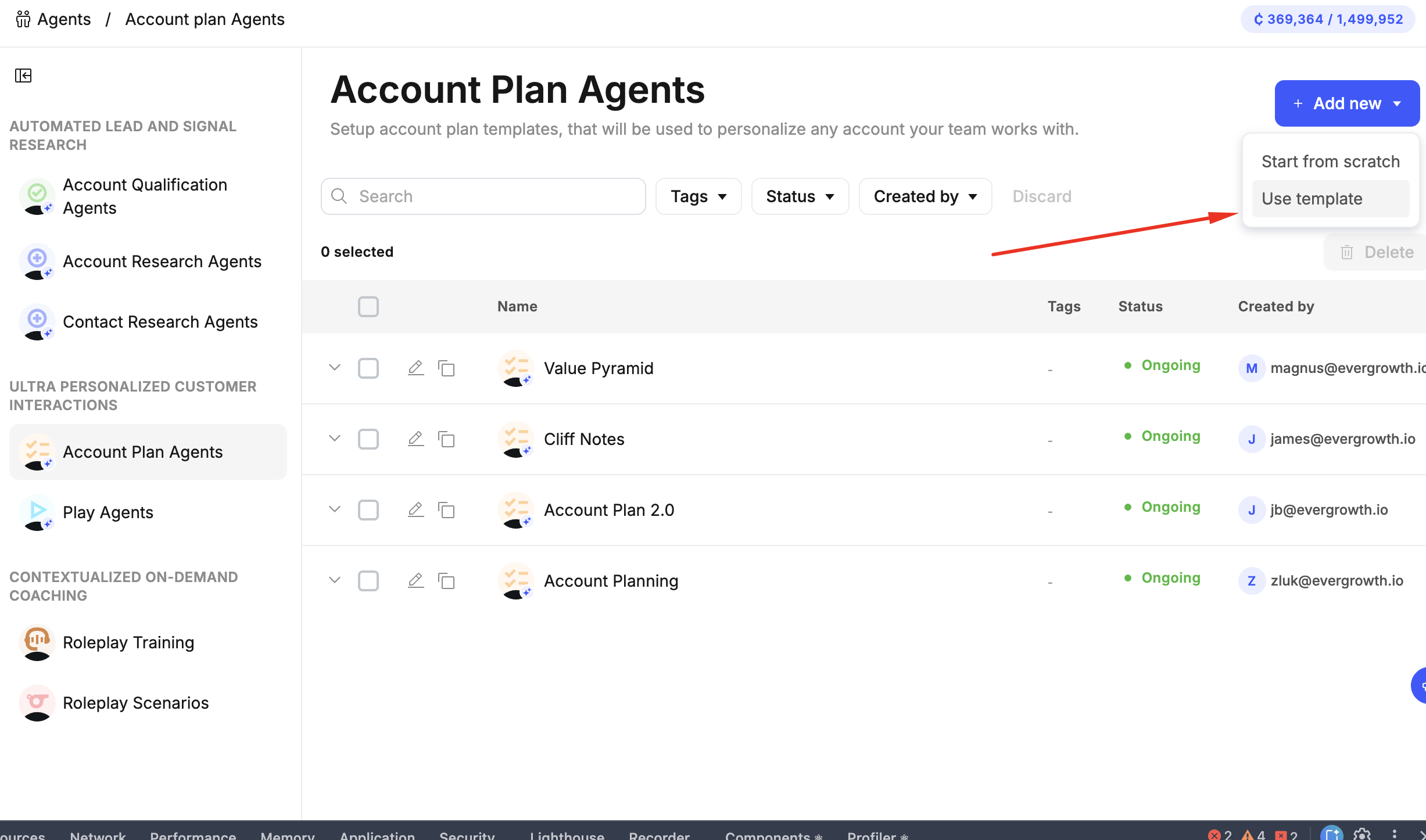Screen dimensions: 1426x840
Task: Click the Add new button
Action: (1346, 103)
